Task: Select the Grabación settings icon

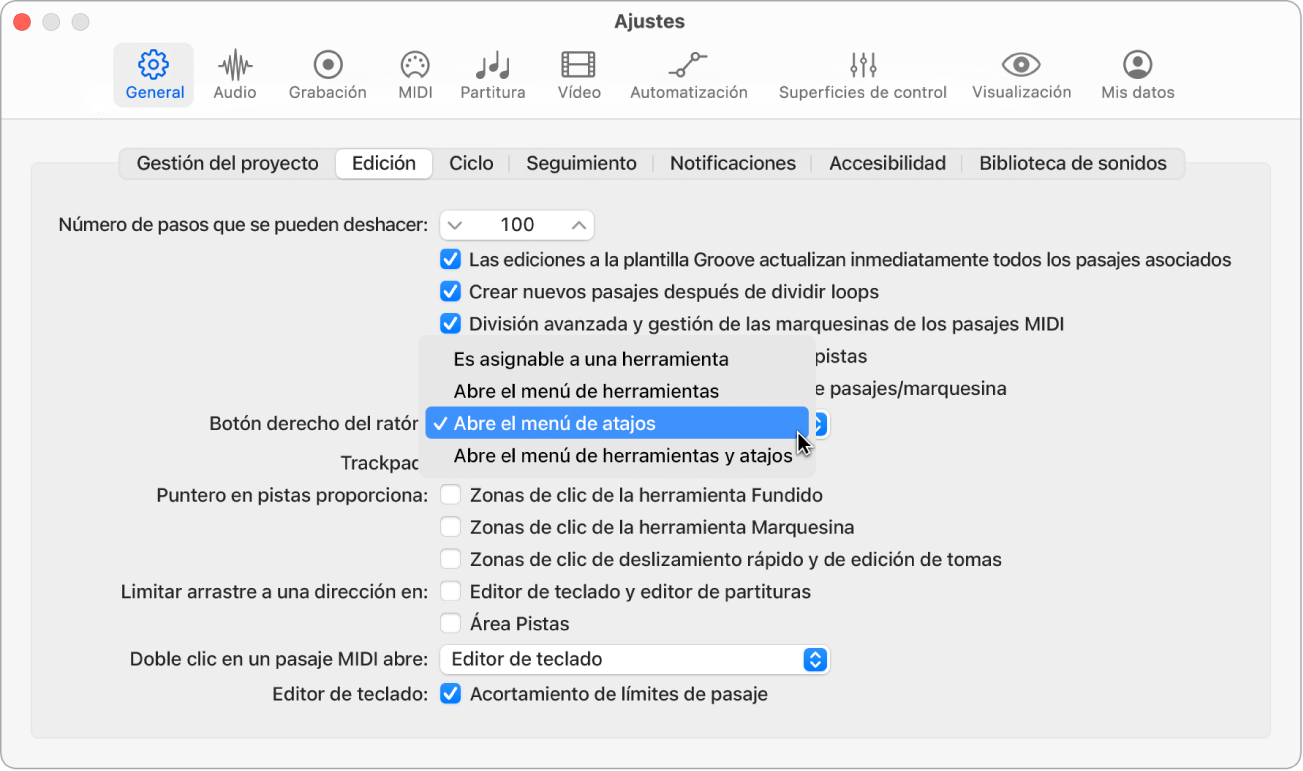Action: [x=326, y=74]
